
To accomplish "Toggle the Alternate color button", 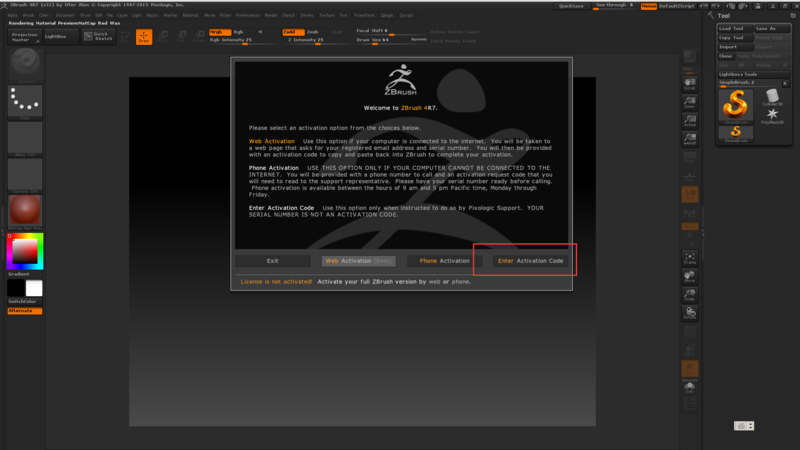I will pos(24,311).
